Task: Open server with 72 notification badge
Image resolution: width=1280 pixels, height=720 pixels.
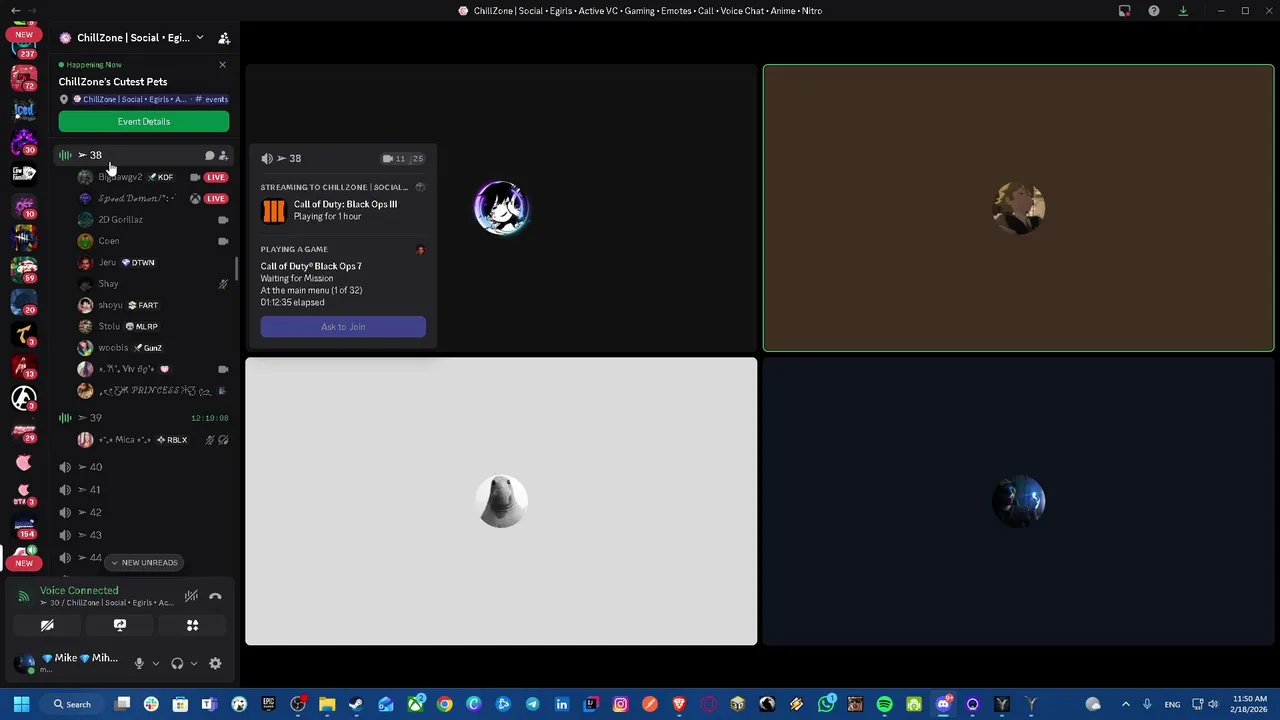Action: coord(24,77)
